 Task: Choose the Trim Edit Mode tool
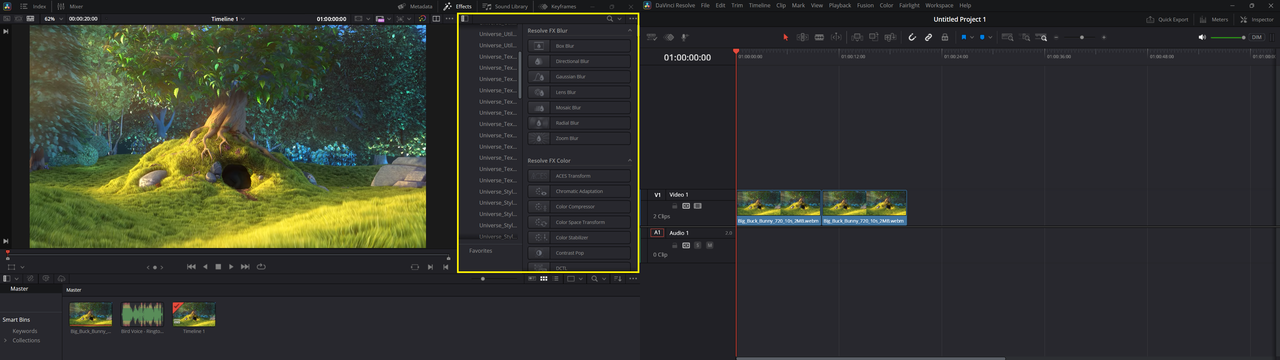point(802,37)
